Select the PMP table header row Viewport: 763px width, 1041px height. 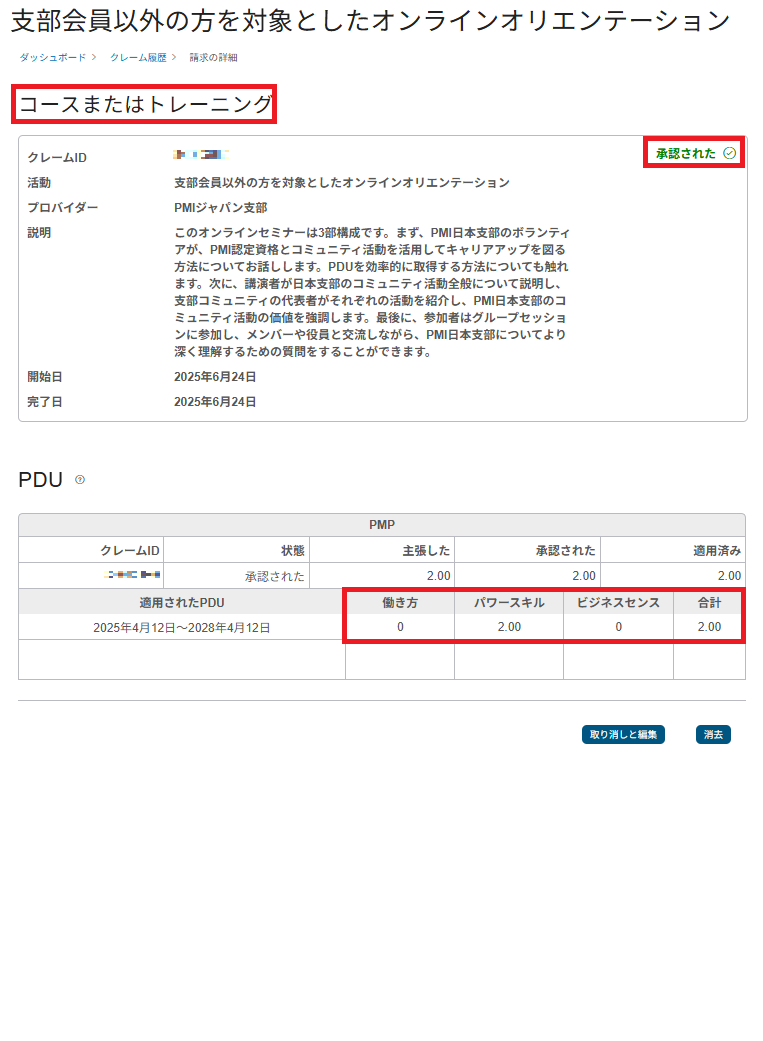(x=381, y=525)
